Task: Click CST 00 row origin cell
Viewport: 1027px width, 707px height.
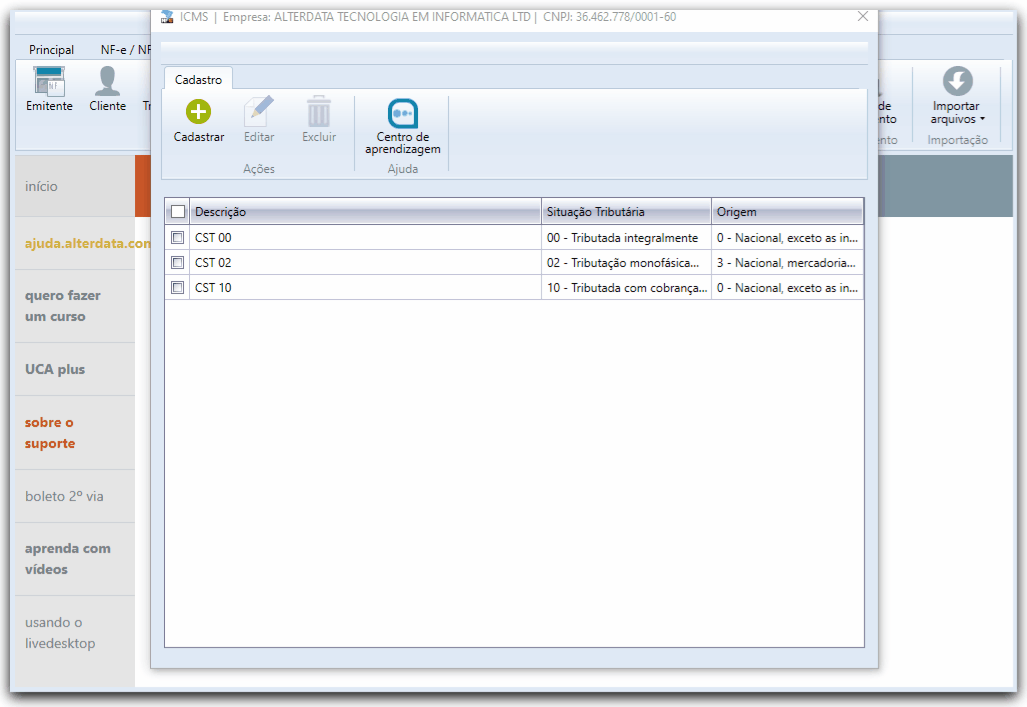Action: click(x=787, y=237)
